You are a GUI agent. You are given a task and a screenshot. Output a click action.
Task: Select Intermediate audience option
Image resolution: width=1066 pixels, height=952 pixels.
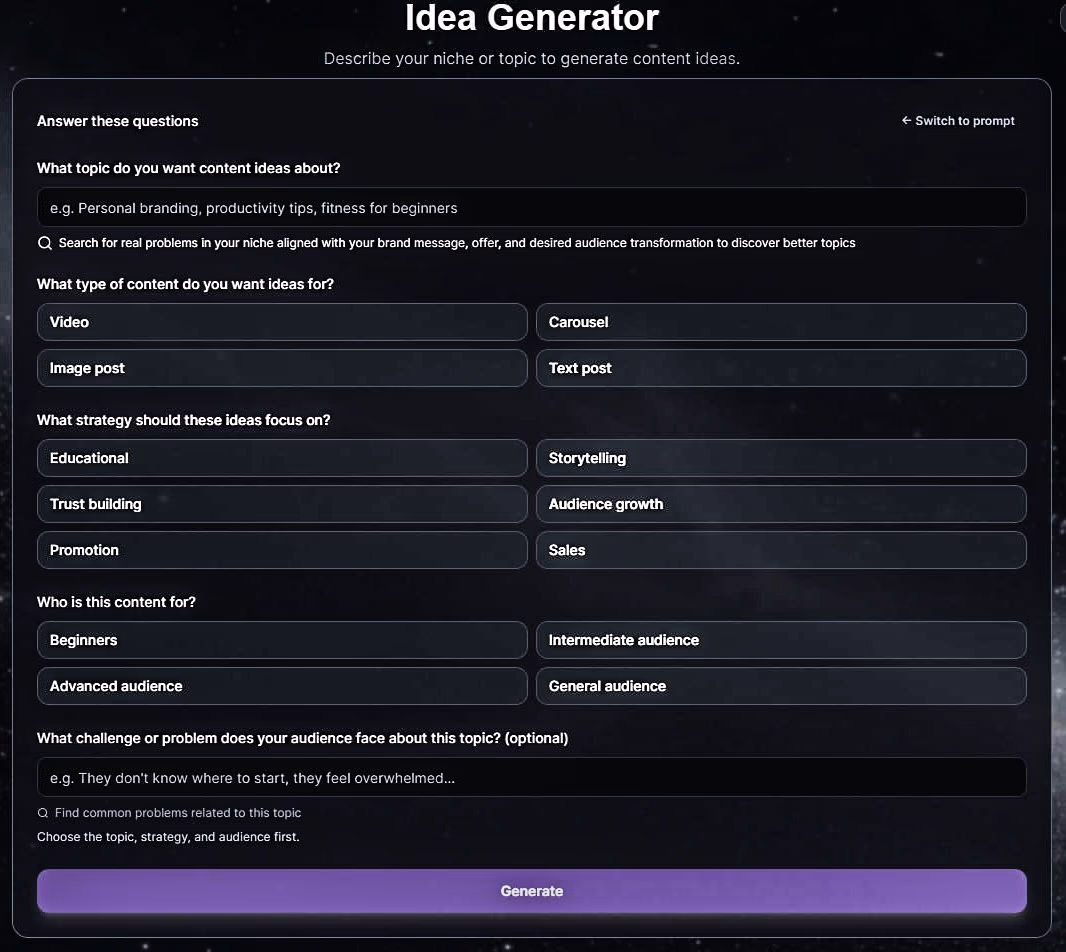[x=781, y=640]
